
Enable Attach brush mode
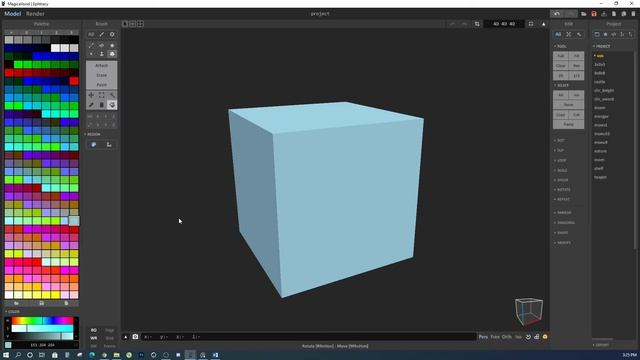pyautogui.click(x=102, y=65)
